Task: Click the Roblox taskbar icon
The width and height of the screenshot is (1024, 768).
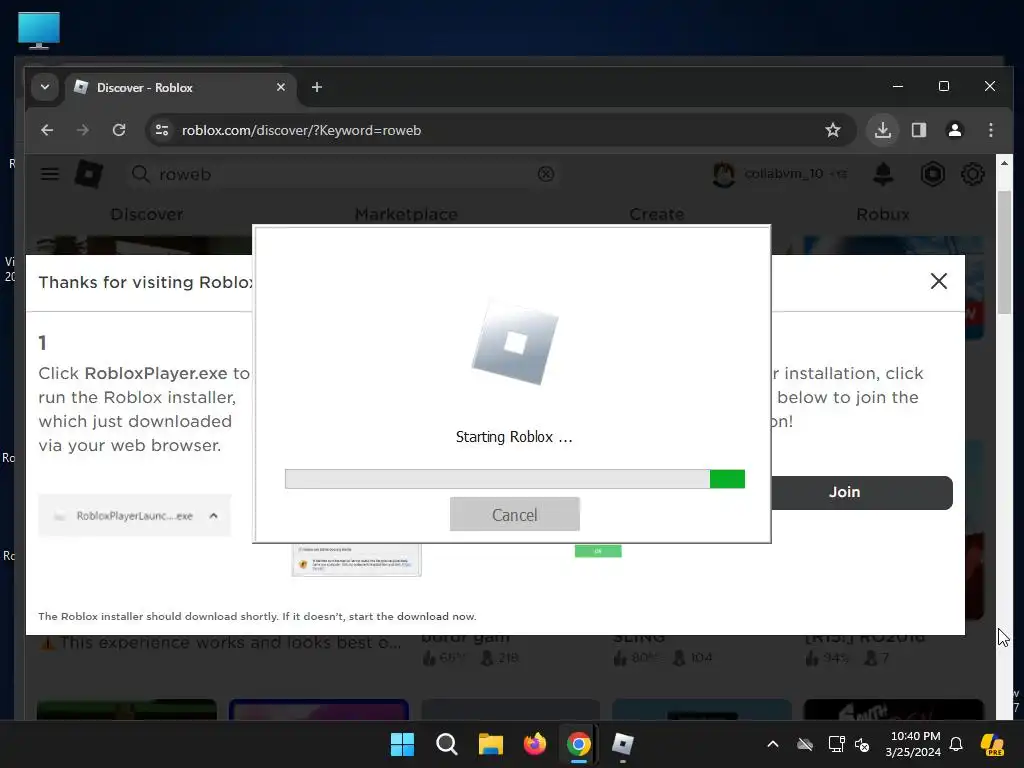Action: coord(622,744)
